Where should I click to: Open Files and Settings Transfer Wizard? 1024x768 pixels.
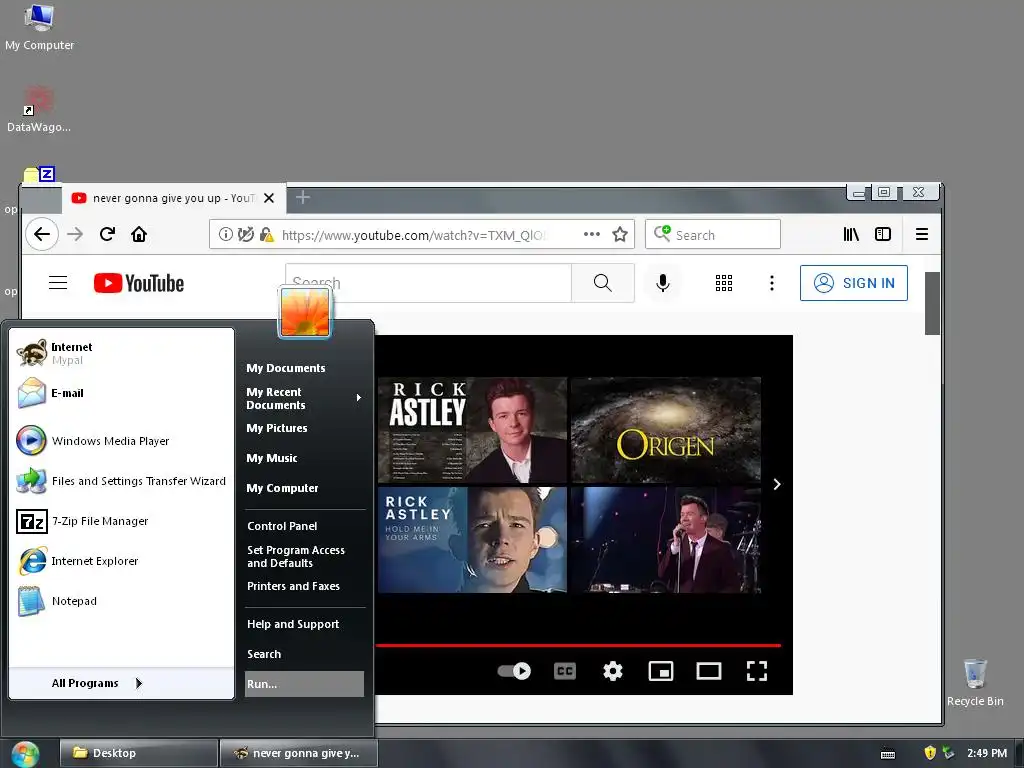[121, 481]
